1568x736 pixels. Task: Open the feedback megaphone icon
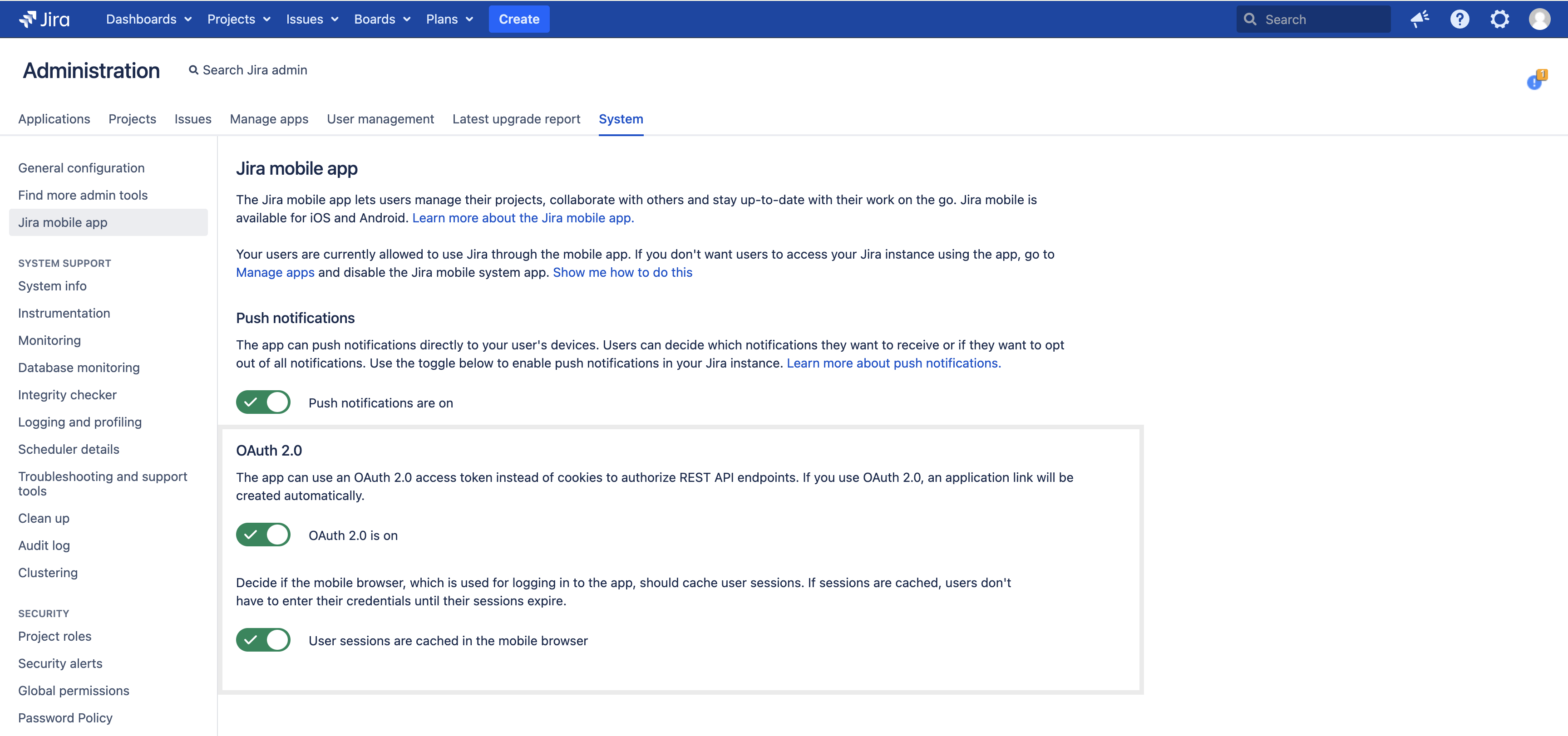tap(1420, 20)
